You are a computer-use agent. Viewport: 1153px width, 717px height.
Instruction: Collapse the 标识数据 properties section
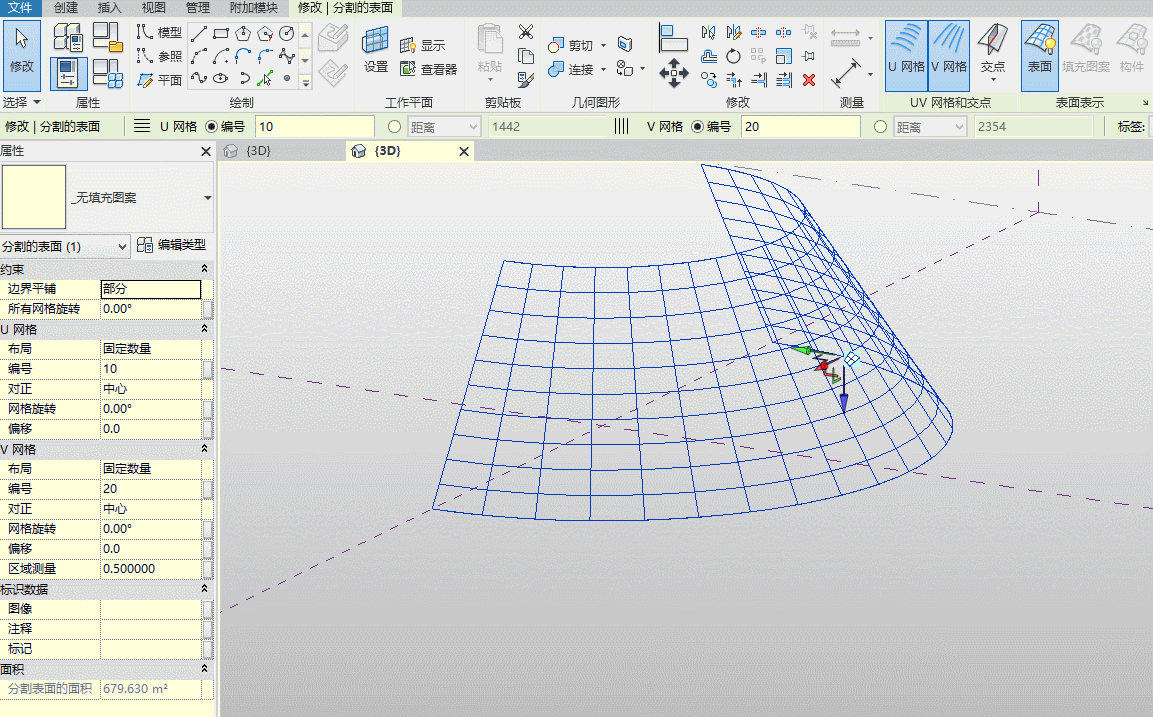pos(204,589)
